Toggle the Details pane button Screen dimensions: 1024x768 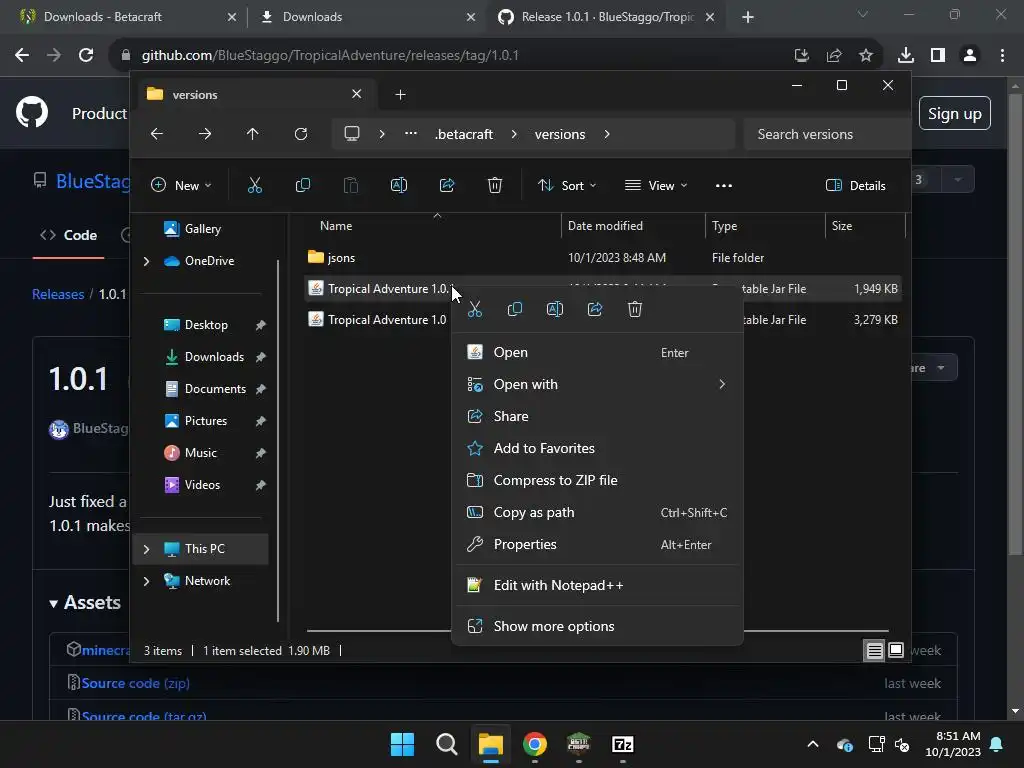[856, 185]
